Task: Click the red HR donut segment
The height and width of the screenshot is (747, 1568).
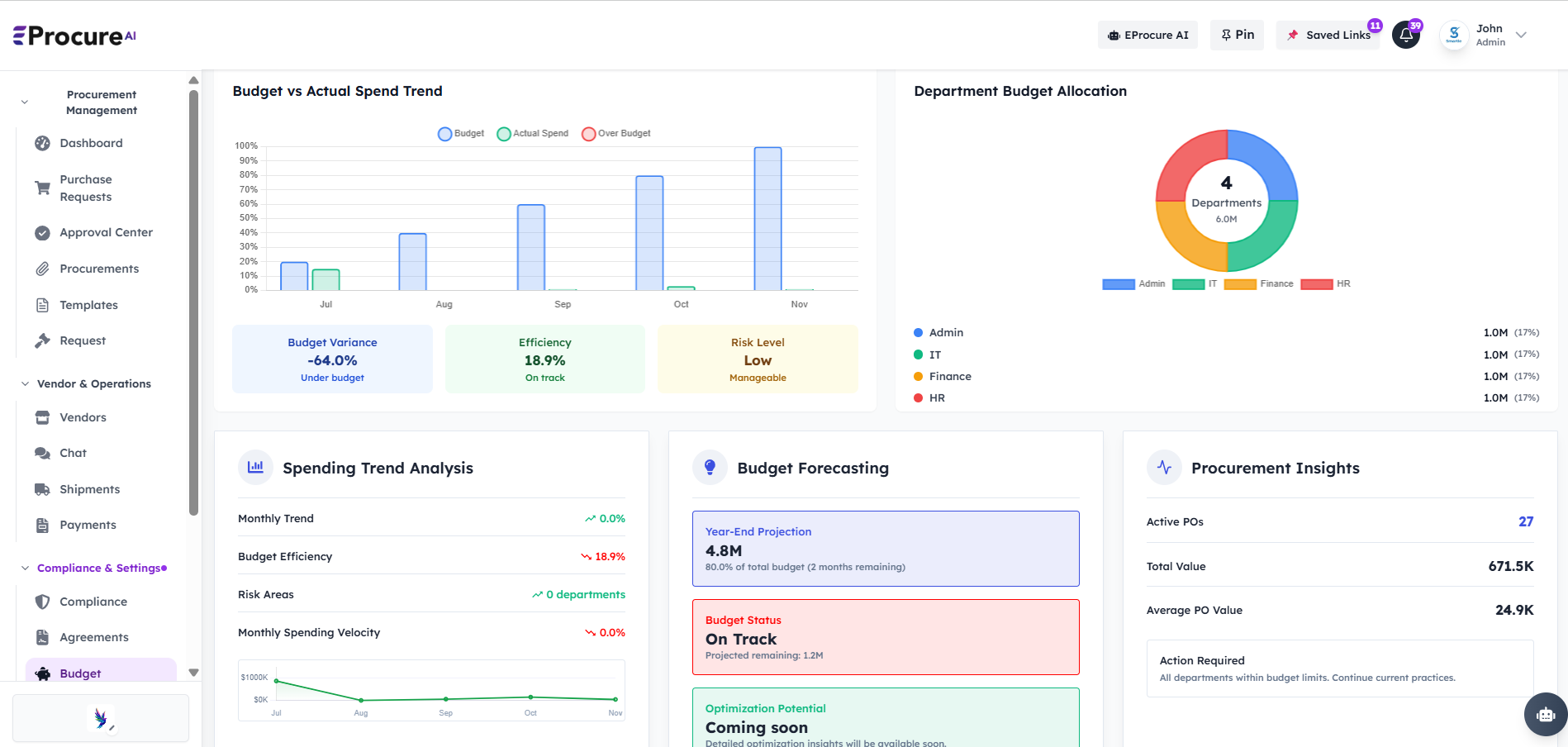Action: (x=1186, y=161)
